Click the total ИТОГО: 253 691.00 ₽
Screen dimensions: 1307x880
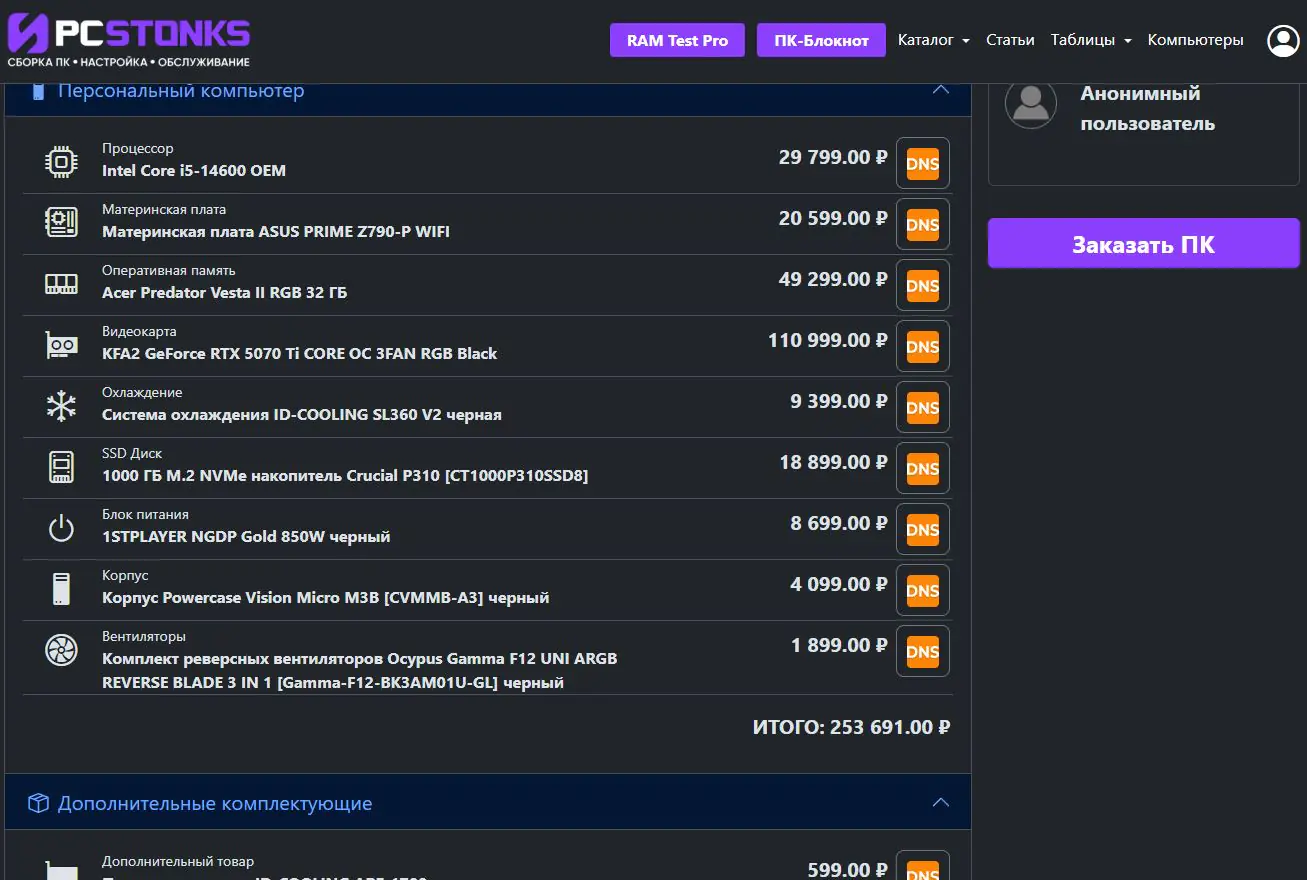pyautogui.click(x=851, y=727)
